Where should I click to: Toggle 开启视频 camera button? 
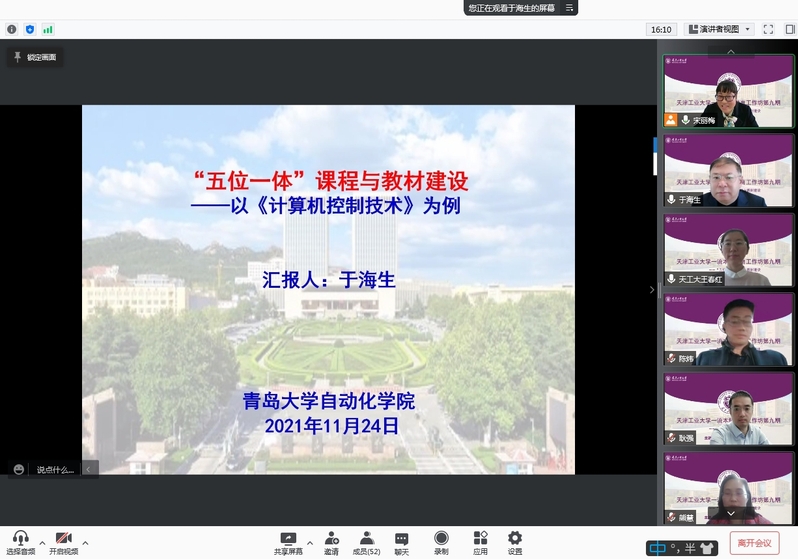click(x=63, y=542)
